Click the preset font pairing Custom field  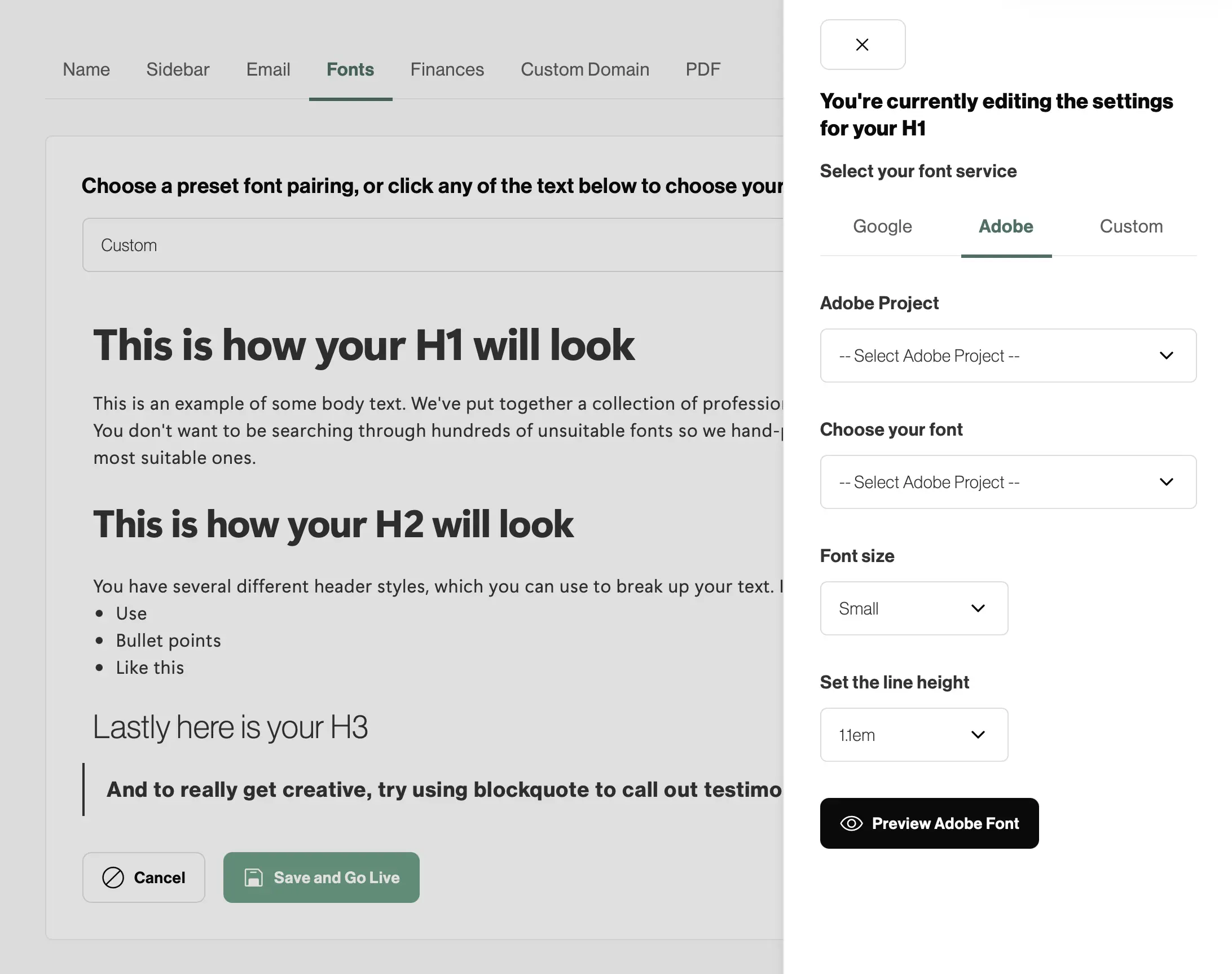pyautogui.click(x=433, y=245)
